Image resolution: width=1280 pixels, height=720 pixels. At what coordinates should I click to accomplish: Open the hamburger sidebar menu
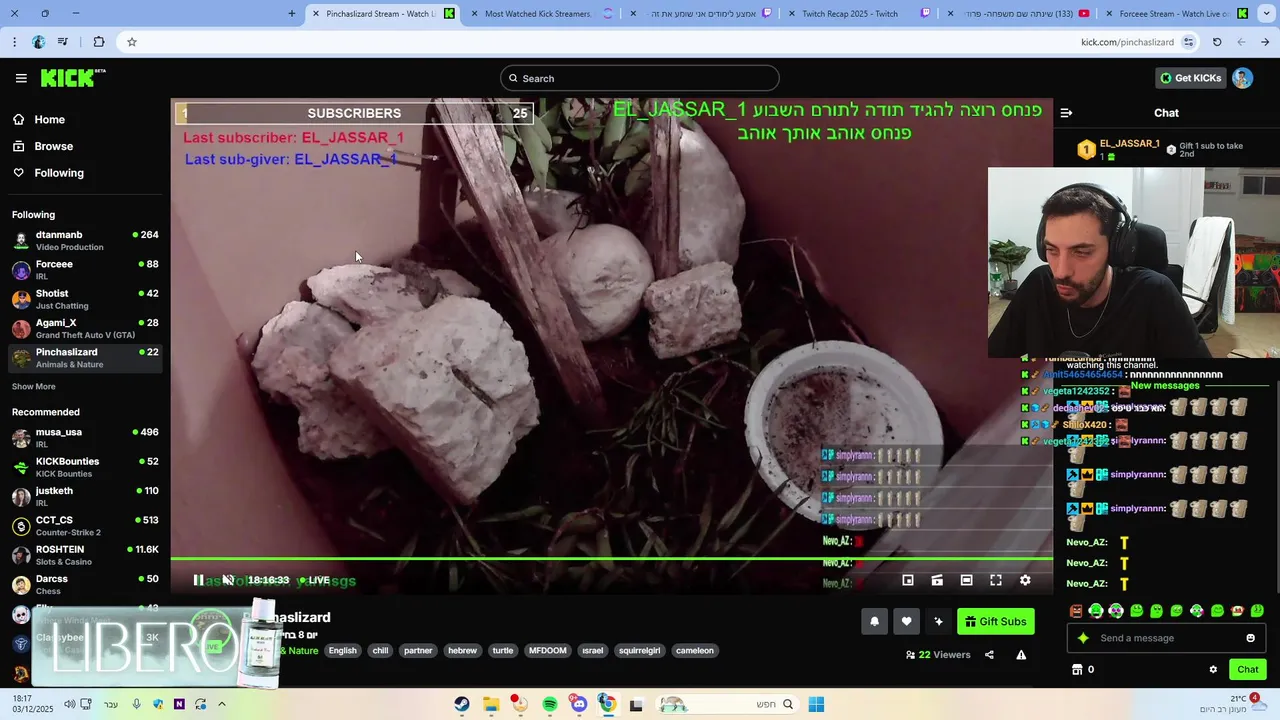(x=21, y=78)
